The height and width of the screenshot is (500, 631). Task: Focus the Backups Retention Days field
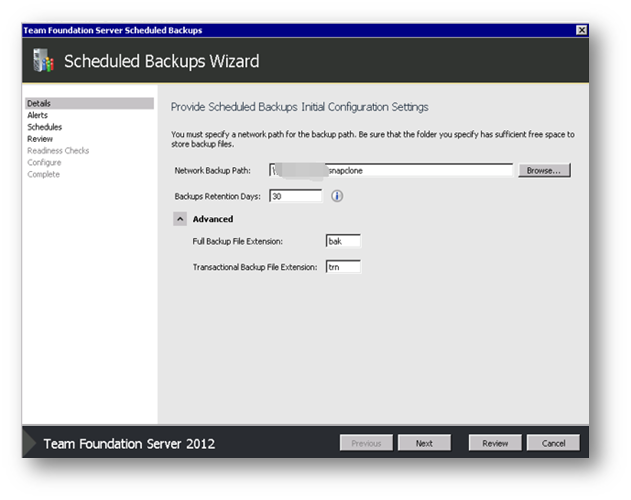pos(295,196)
